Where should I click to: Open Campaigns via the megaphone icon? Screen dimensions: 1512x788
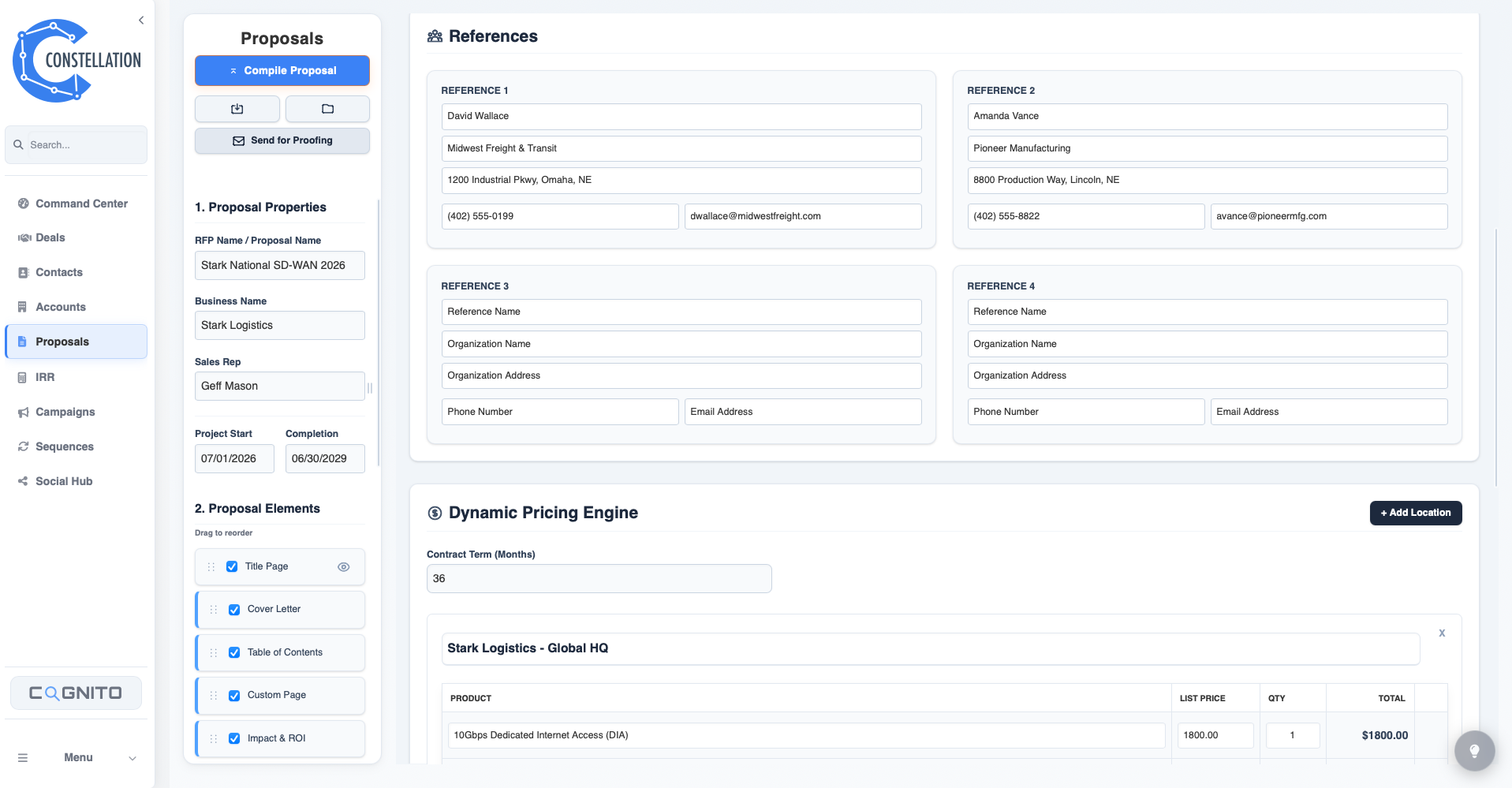23,412
